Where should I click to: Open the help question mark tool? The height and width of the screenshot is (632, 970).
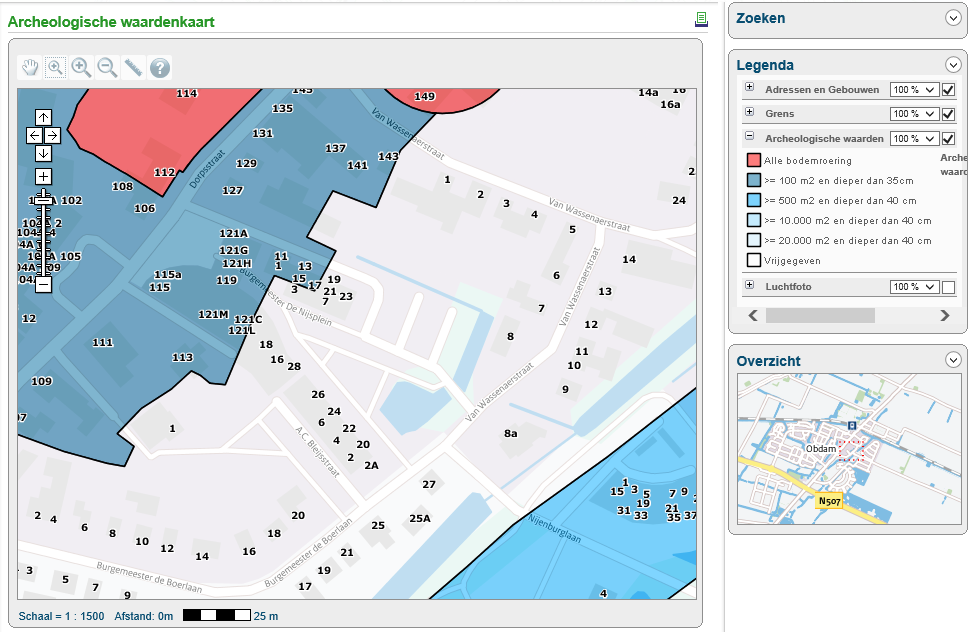point(160,67)
